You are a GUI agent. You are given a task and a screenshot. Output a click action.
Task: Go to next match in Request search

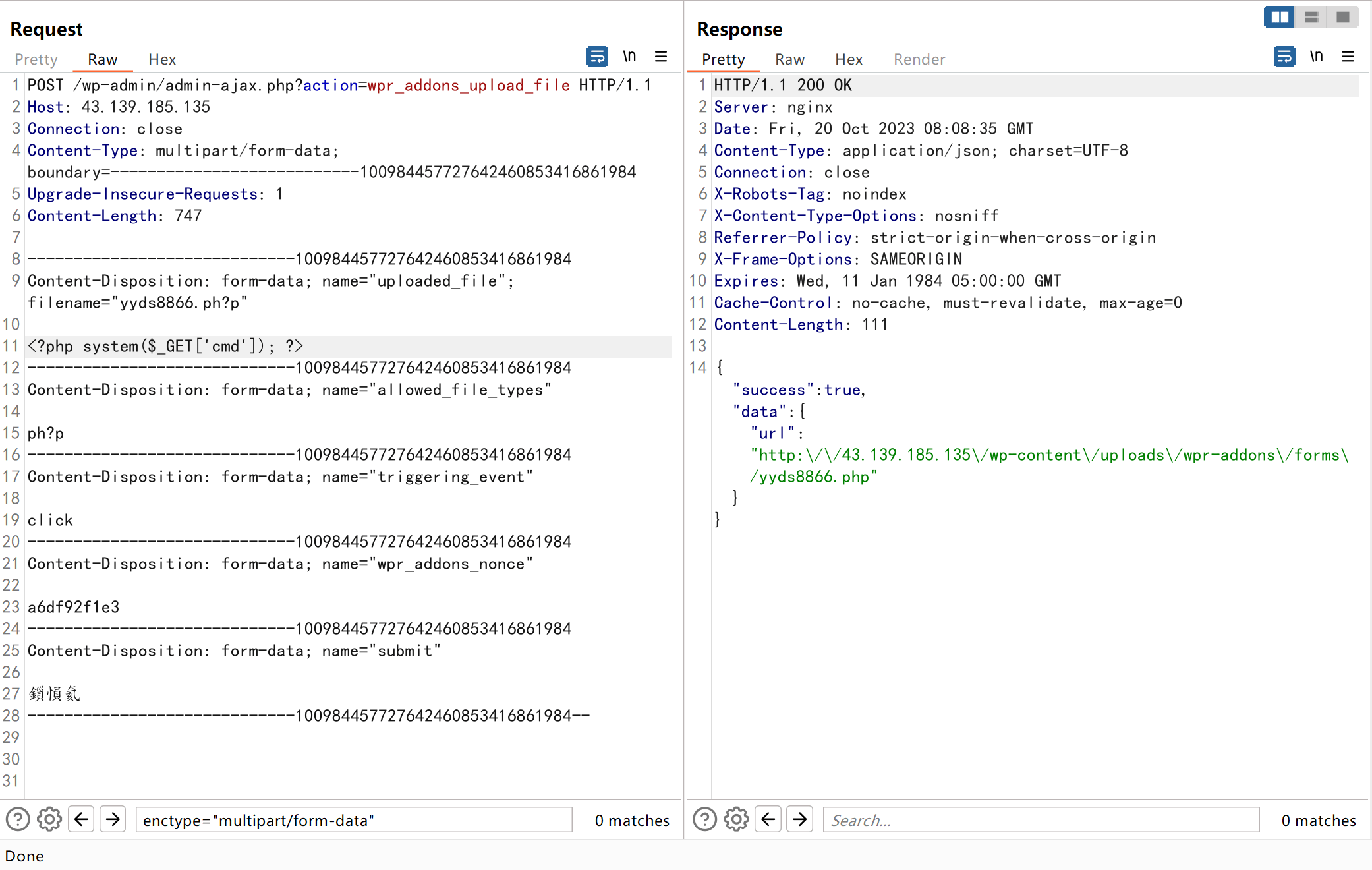(x=113, y=819)
